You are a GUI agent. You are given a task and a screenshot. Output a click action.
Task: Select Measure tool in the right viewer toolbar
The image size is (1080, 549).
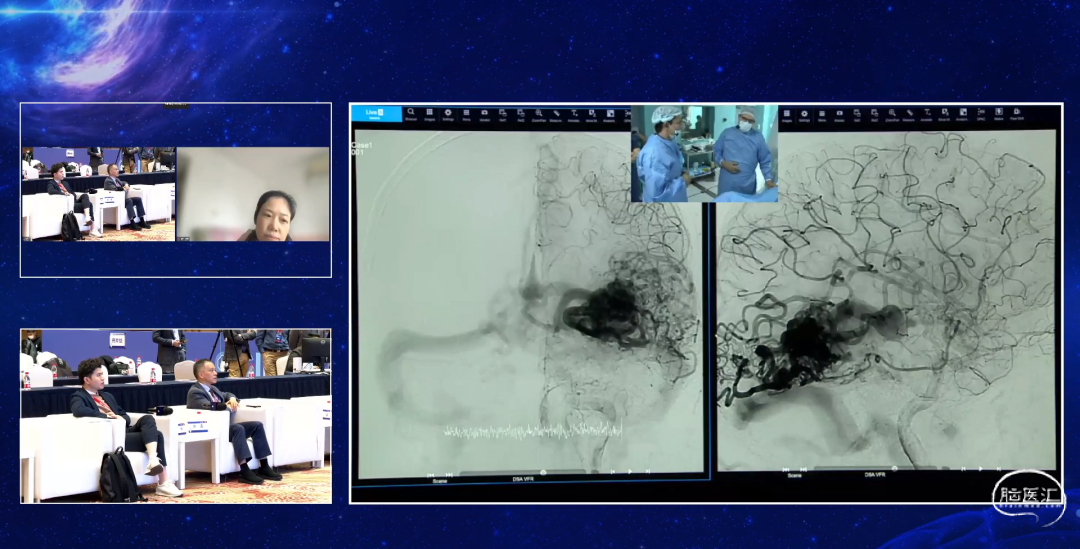910,115
